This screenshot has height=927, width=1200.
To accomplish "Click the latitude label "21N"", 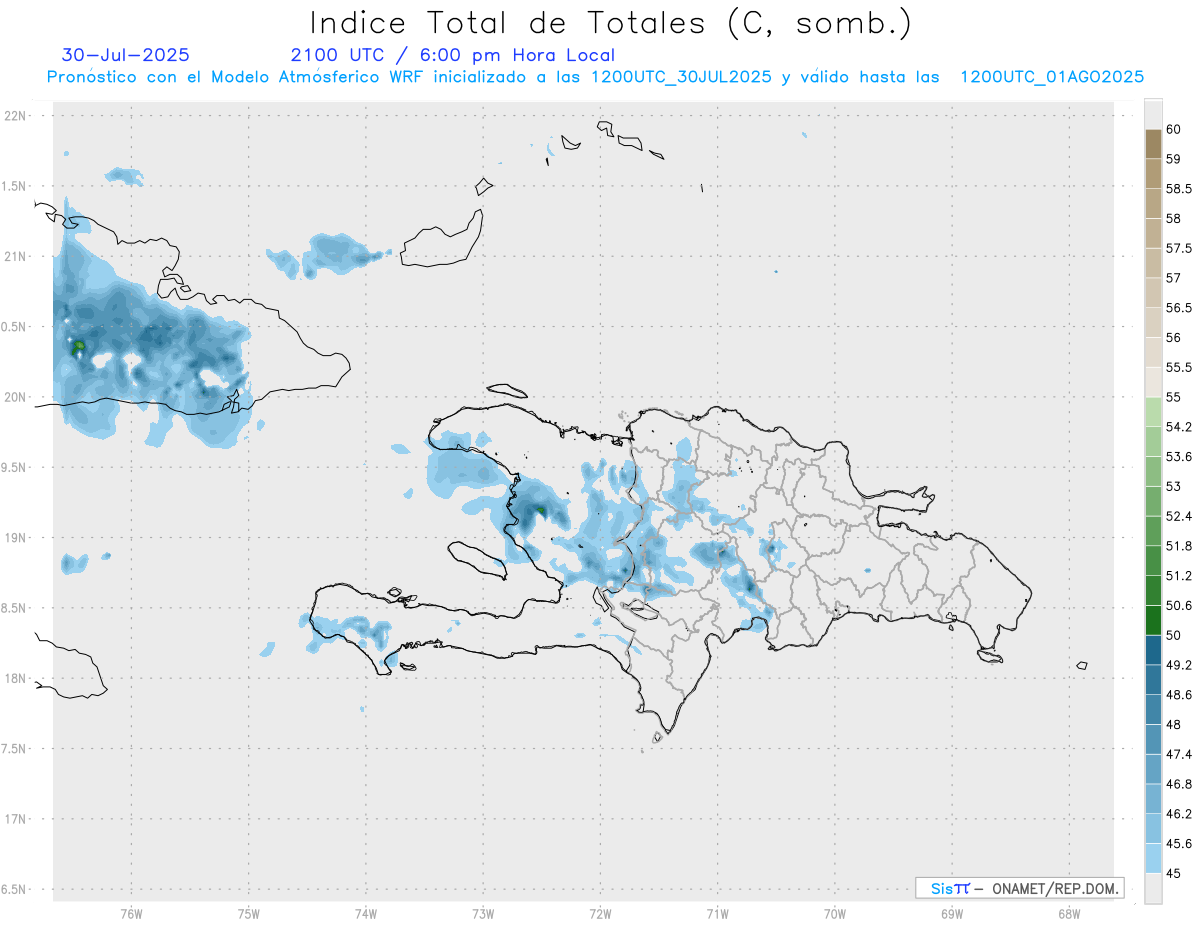I will pyautogui.click(x=17, y=257).
